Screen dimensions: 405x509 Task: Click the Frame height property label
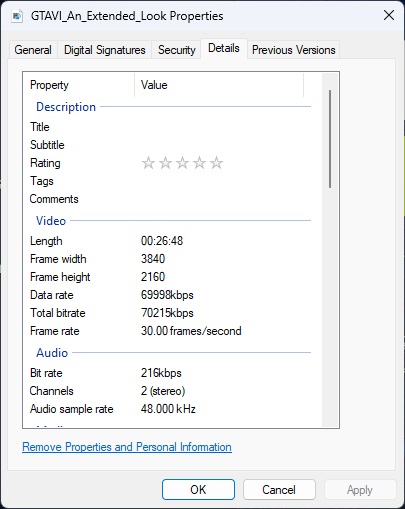click(60, 277)
